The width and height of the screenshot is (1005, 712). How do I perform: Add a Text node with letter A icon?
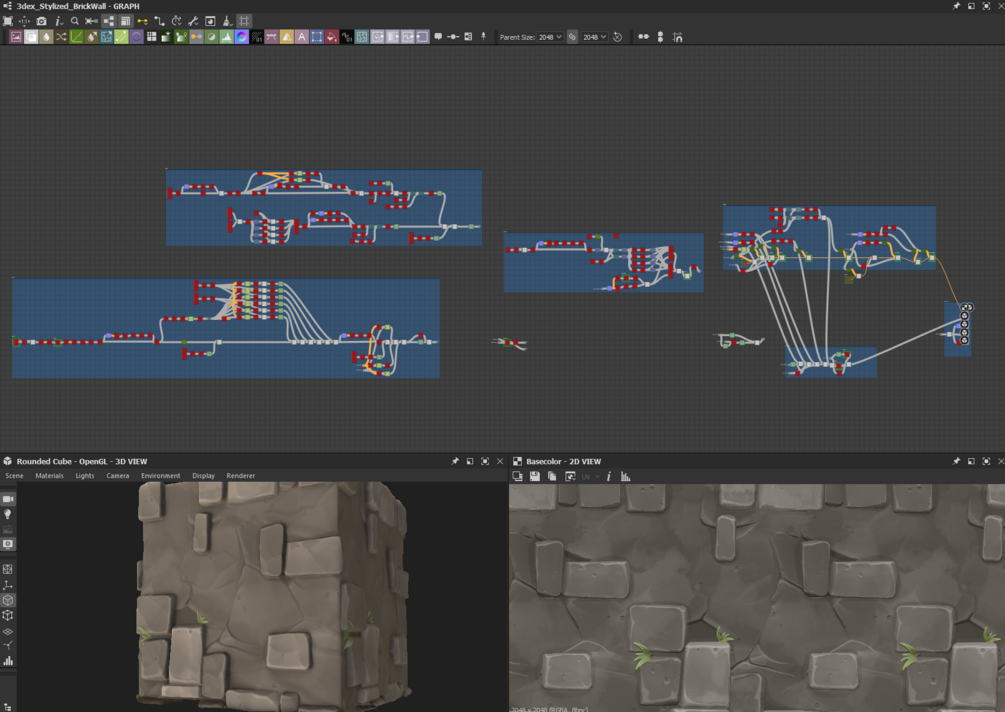(x=301, y=37)
